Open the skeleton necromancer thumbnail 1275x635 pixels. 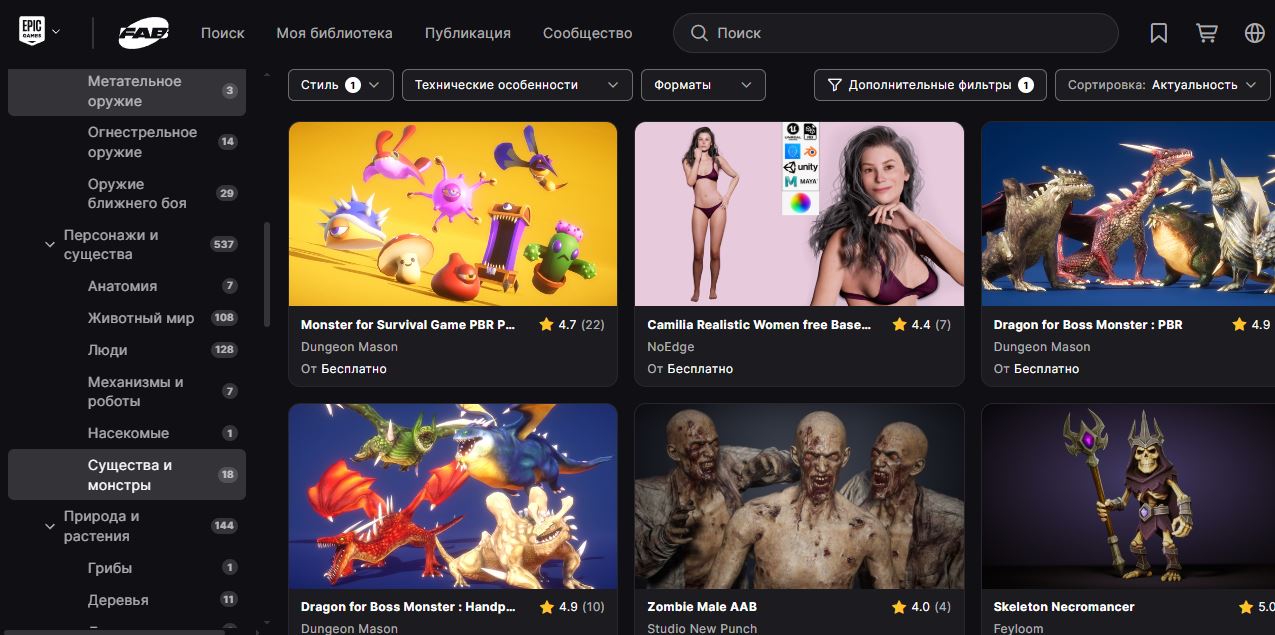tap(1128, 496)
